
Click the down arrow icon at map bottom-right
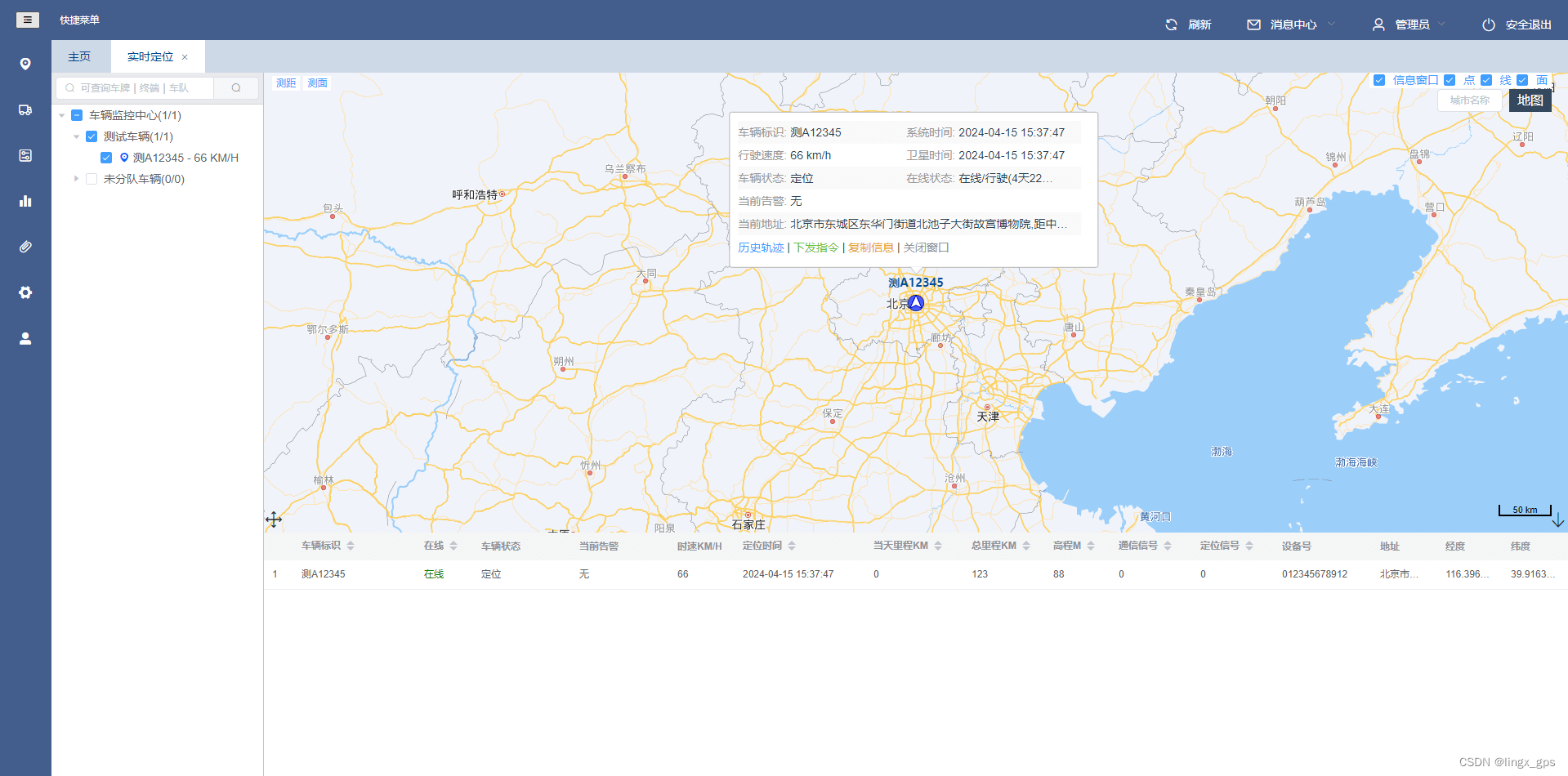click(x=1558, y=520)
